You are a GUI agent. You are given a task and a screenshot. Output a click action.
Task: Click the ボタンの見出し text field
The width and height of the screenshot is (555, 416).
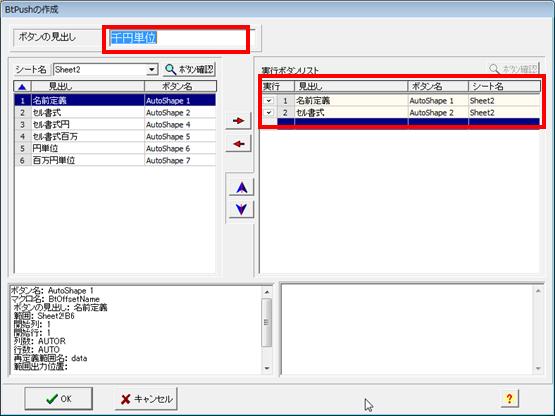pyautogui.click(x=176, y=39)
